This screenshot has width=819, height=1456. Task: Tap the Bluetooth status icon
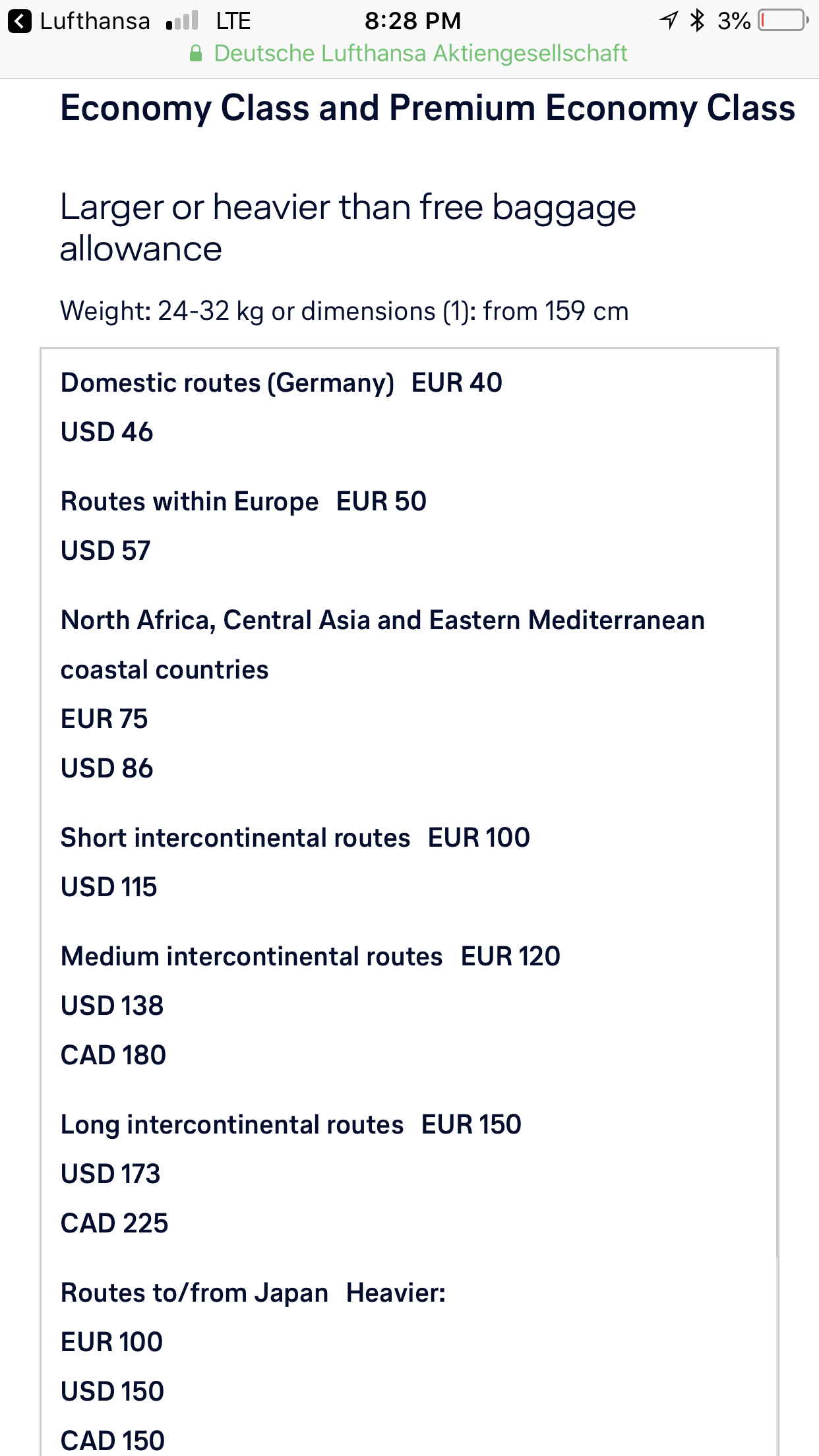[x=697, y=20]
